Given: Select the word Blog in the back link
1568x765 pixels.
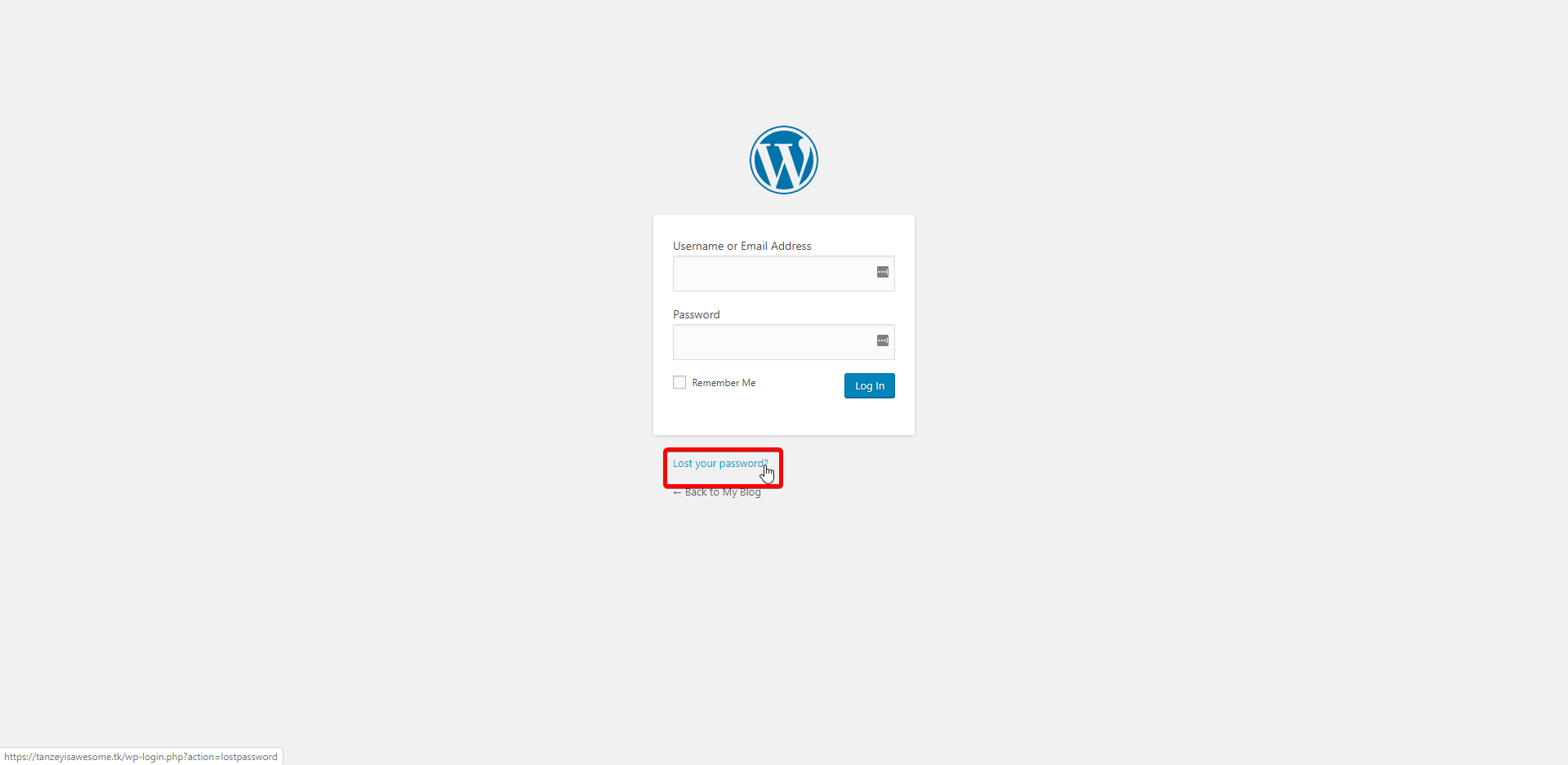Looking at the screenshot, I should point(751,492).
